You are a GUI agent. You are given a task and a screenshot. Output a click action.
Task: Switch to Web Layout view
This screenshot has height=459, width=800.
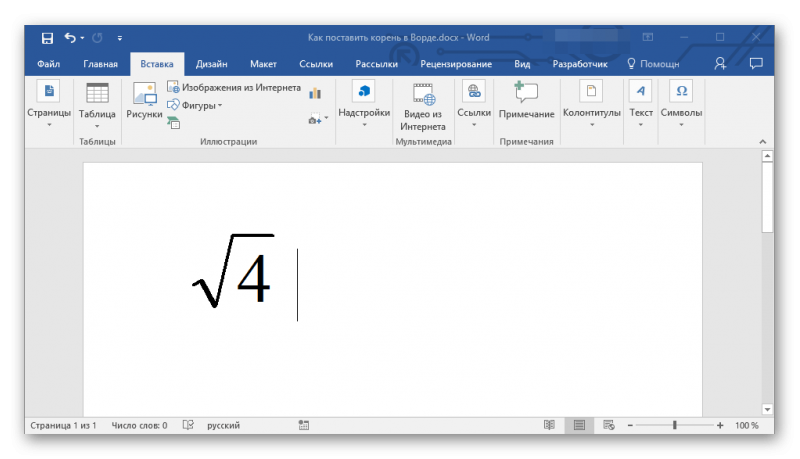(x=609, y=425)
